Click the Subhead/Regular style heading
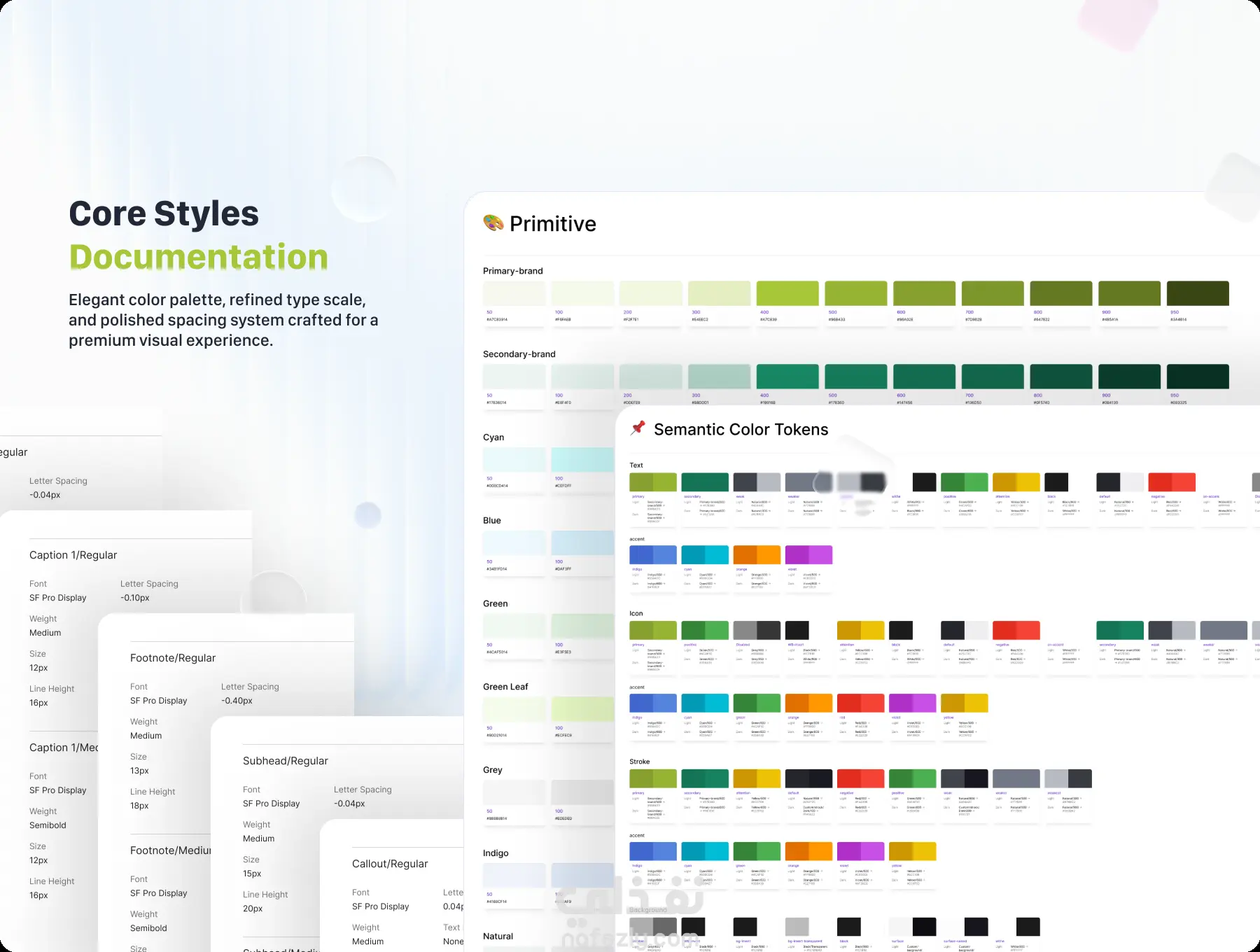The height and width of the screenshot is (952, 1260). [x=286, y=761]
